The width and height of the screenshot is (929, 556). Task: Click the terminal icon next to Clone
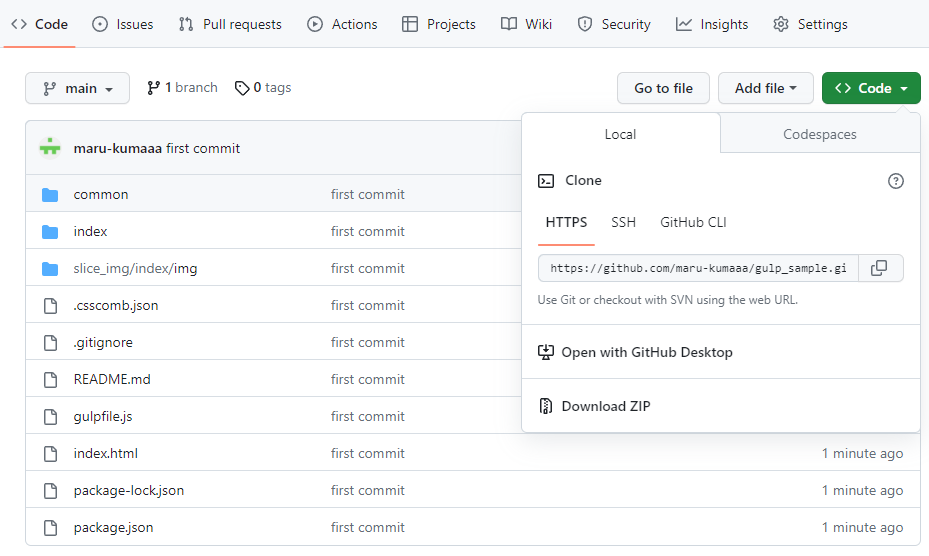click(546, 181)
